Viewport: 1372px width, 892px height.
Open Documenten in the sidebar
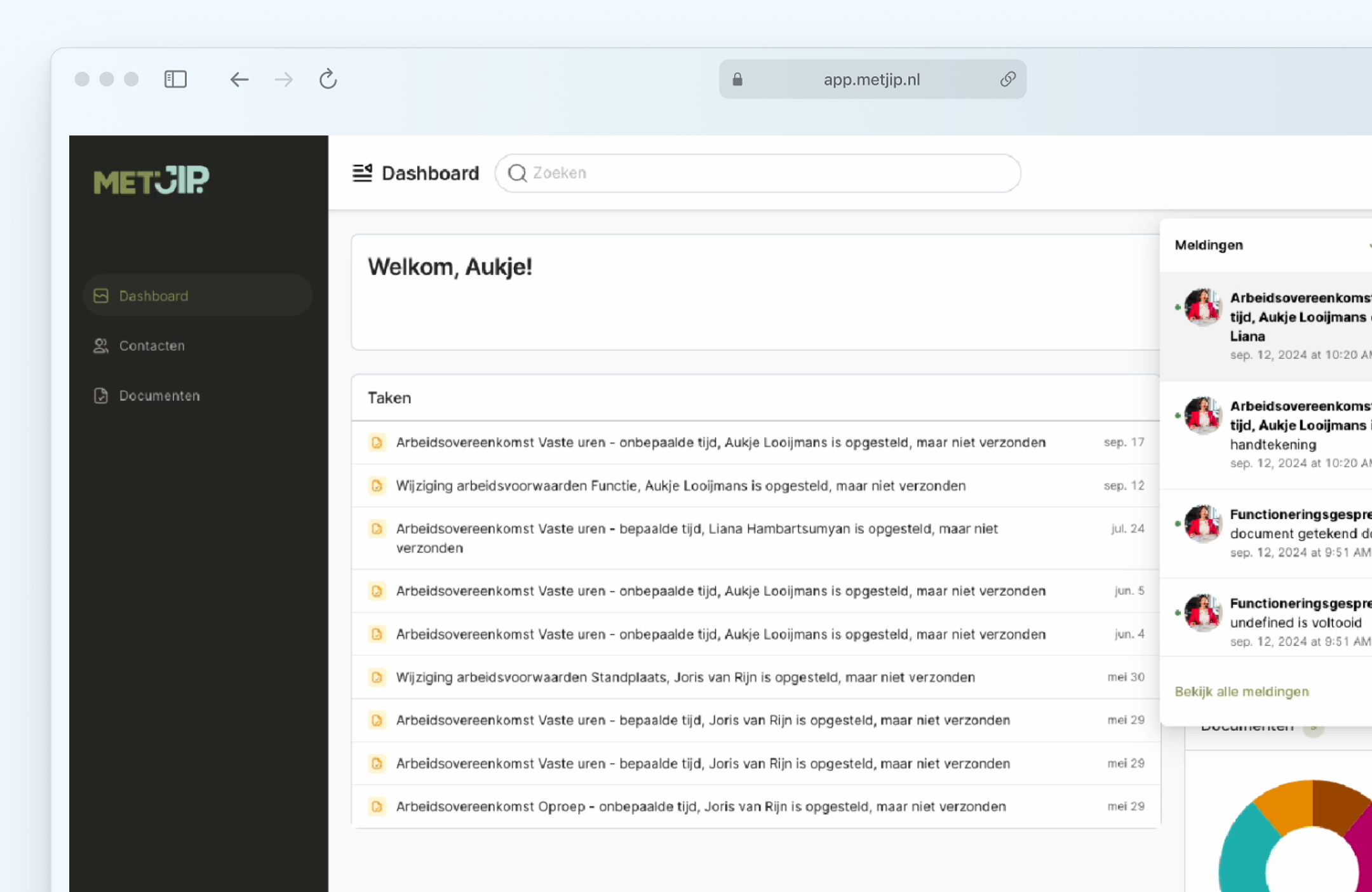198,395
